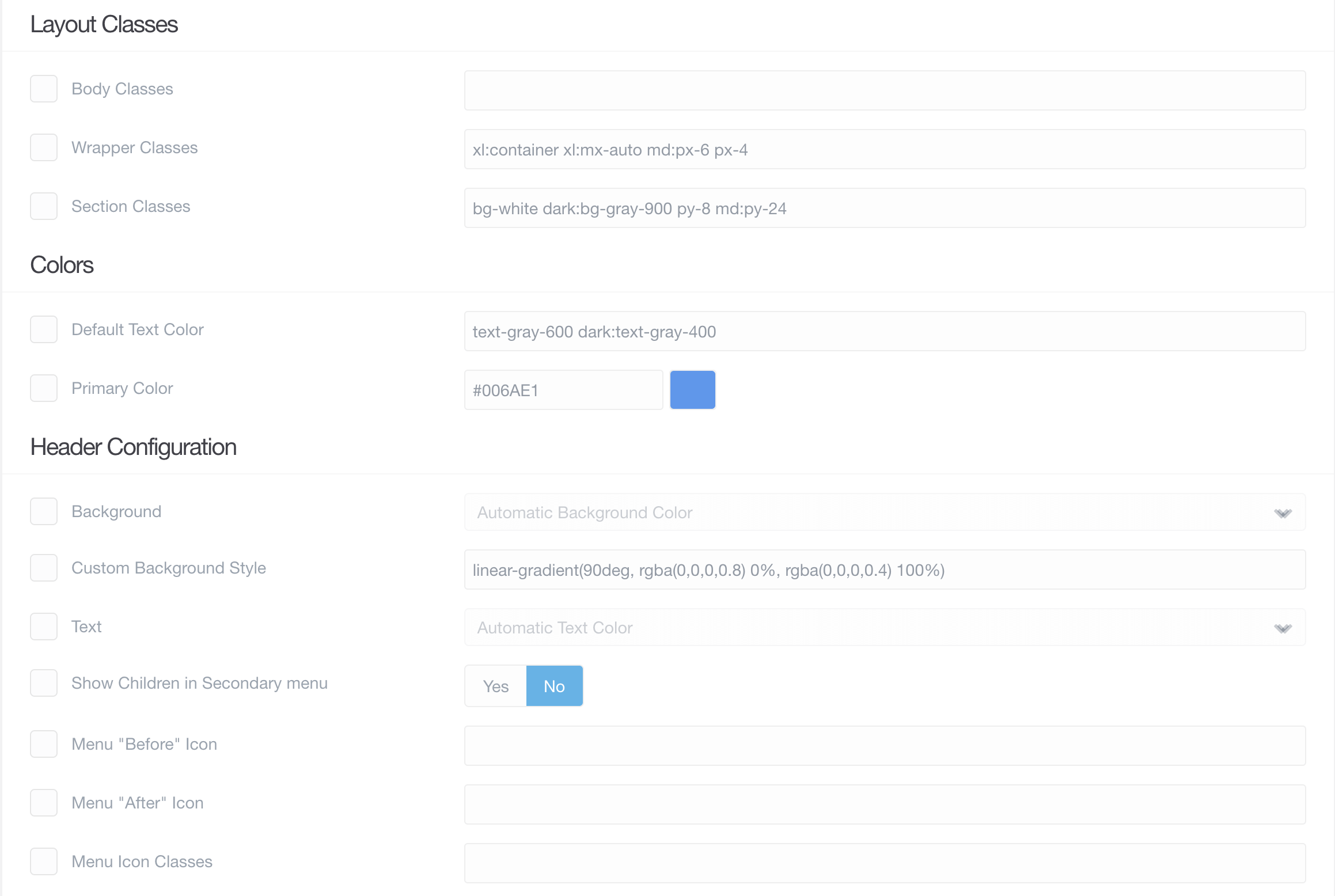Enable the Show Children in Secondary menu checkbox
The height and width of the screenshot is (896, 1335).
[44, 683]
